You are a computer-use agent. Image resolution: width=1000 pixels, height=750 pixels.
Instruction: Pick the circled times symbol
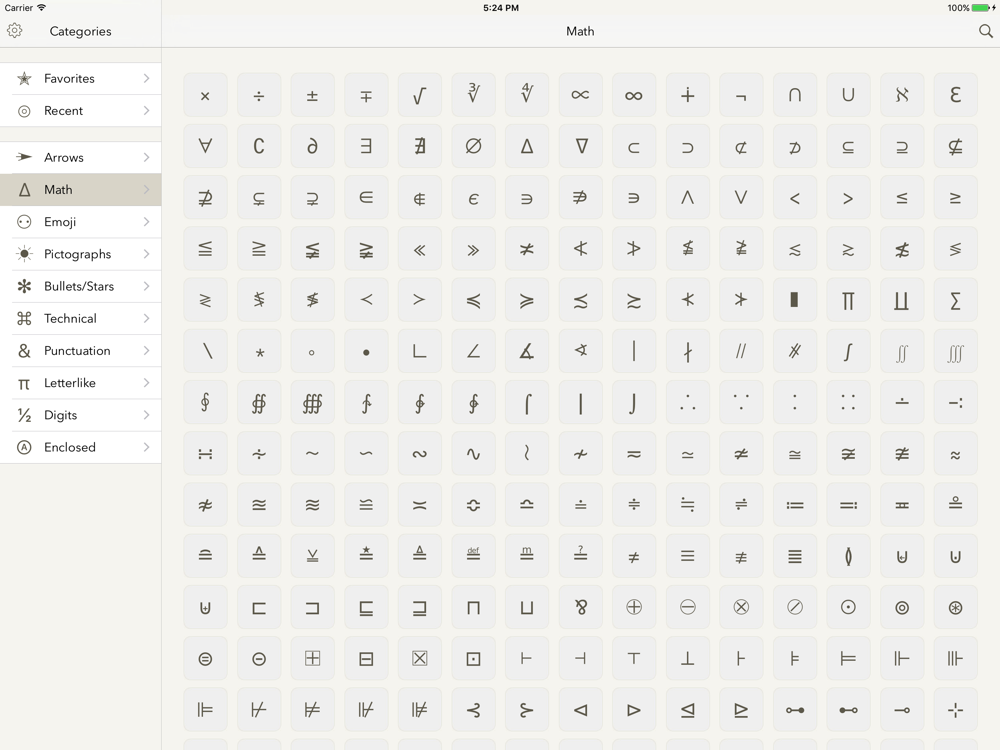tap(741, 607)
